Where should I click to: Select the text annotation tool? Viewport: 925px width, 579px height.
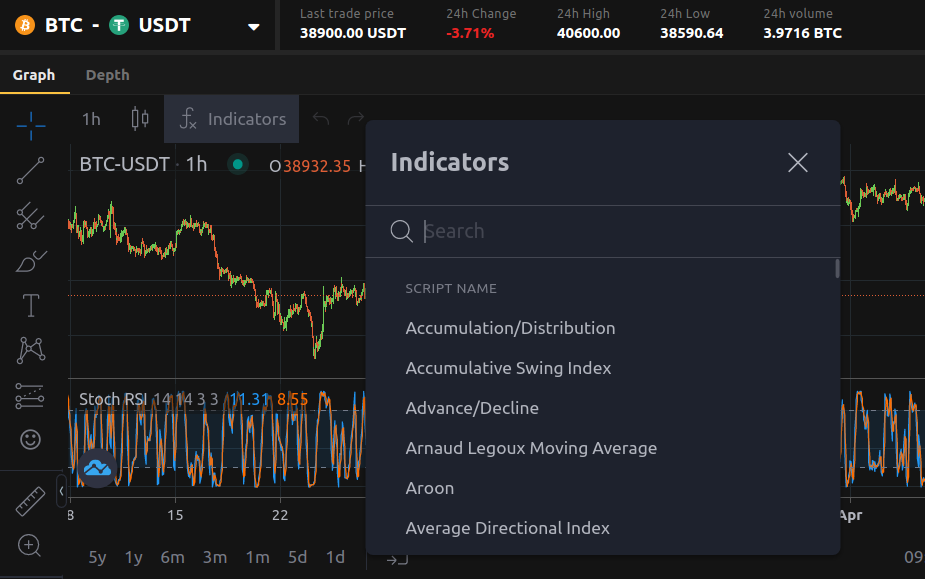(30, 304)
